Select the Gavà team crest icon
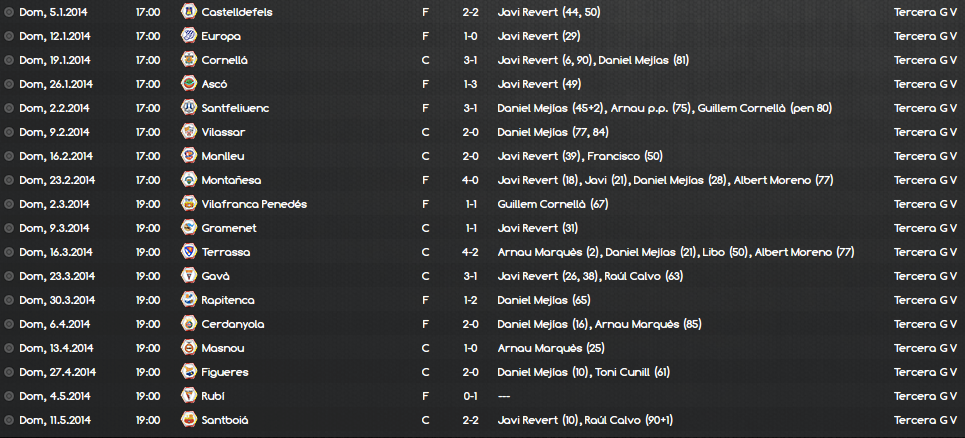This screenshot has height=438, width=965. click(189, 276)
